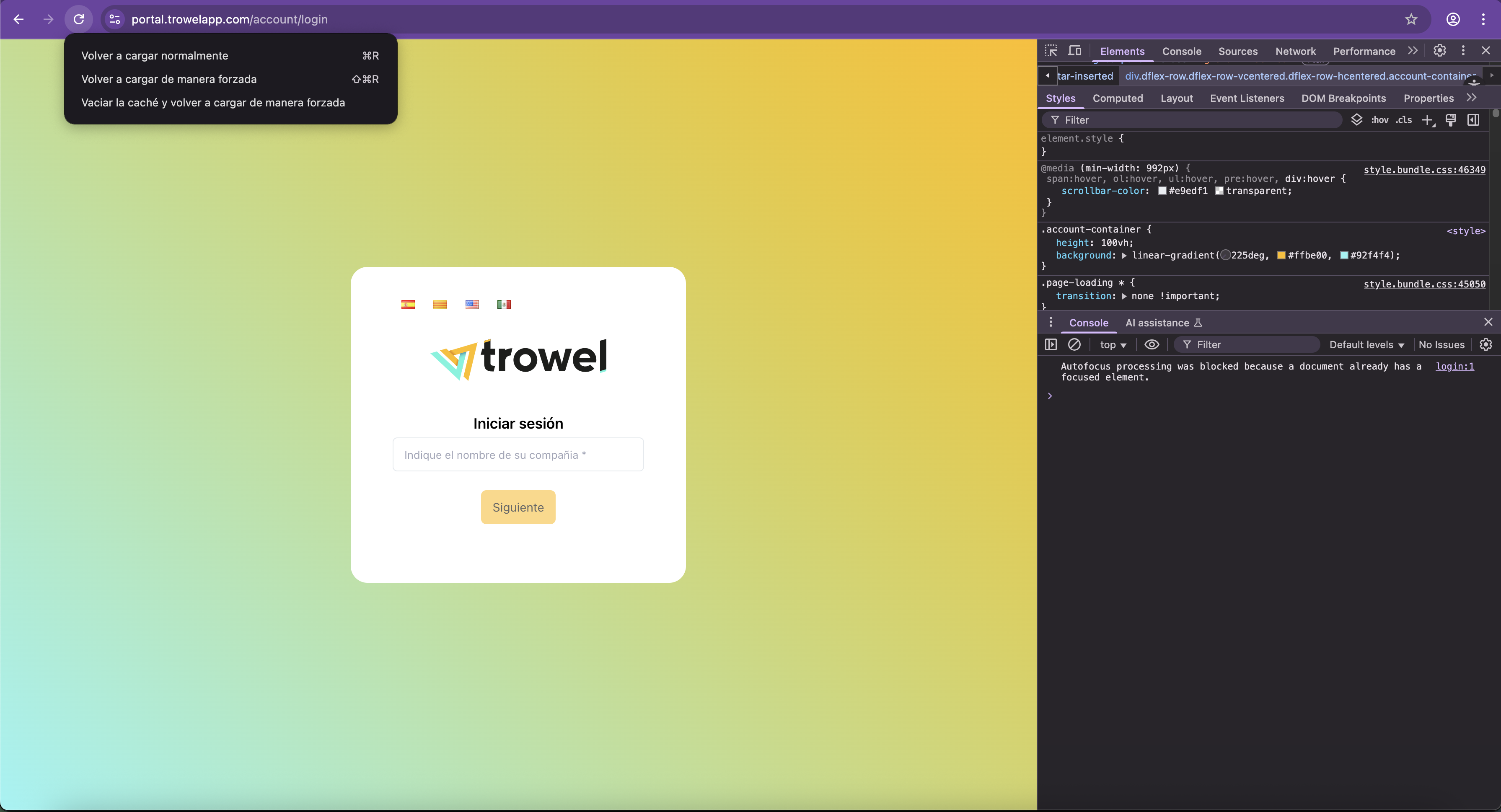Create live expression with the eye icon
The width and height of the screenshot is (1501, 812).
(1152, 345)
